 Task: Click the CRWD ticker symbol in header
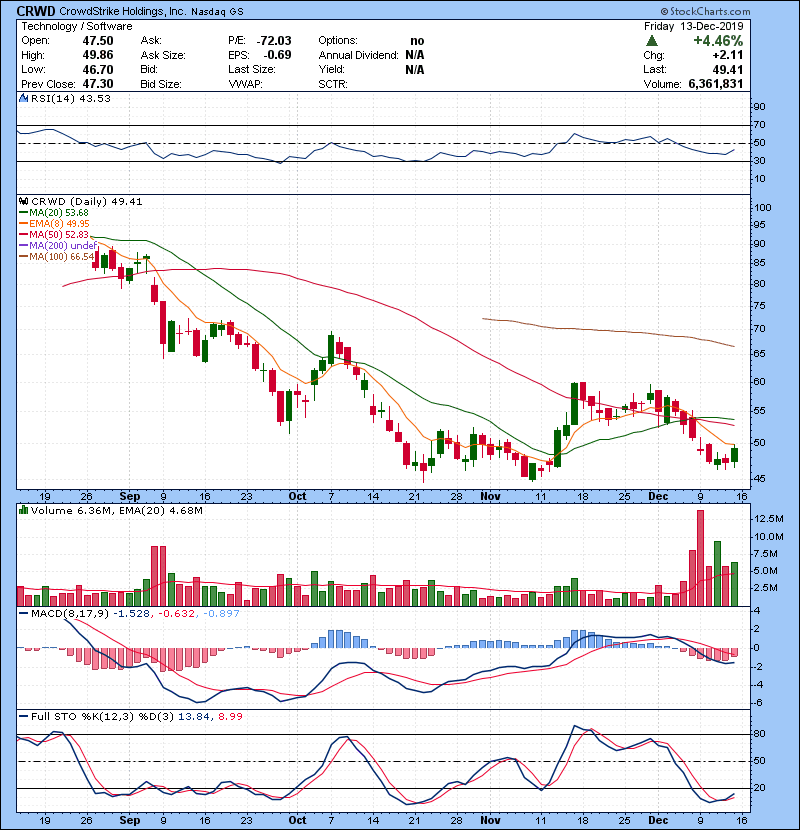[x=36, y=11]
